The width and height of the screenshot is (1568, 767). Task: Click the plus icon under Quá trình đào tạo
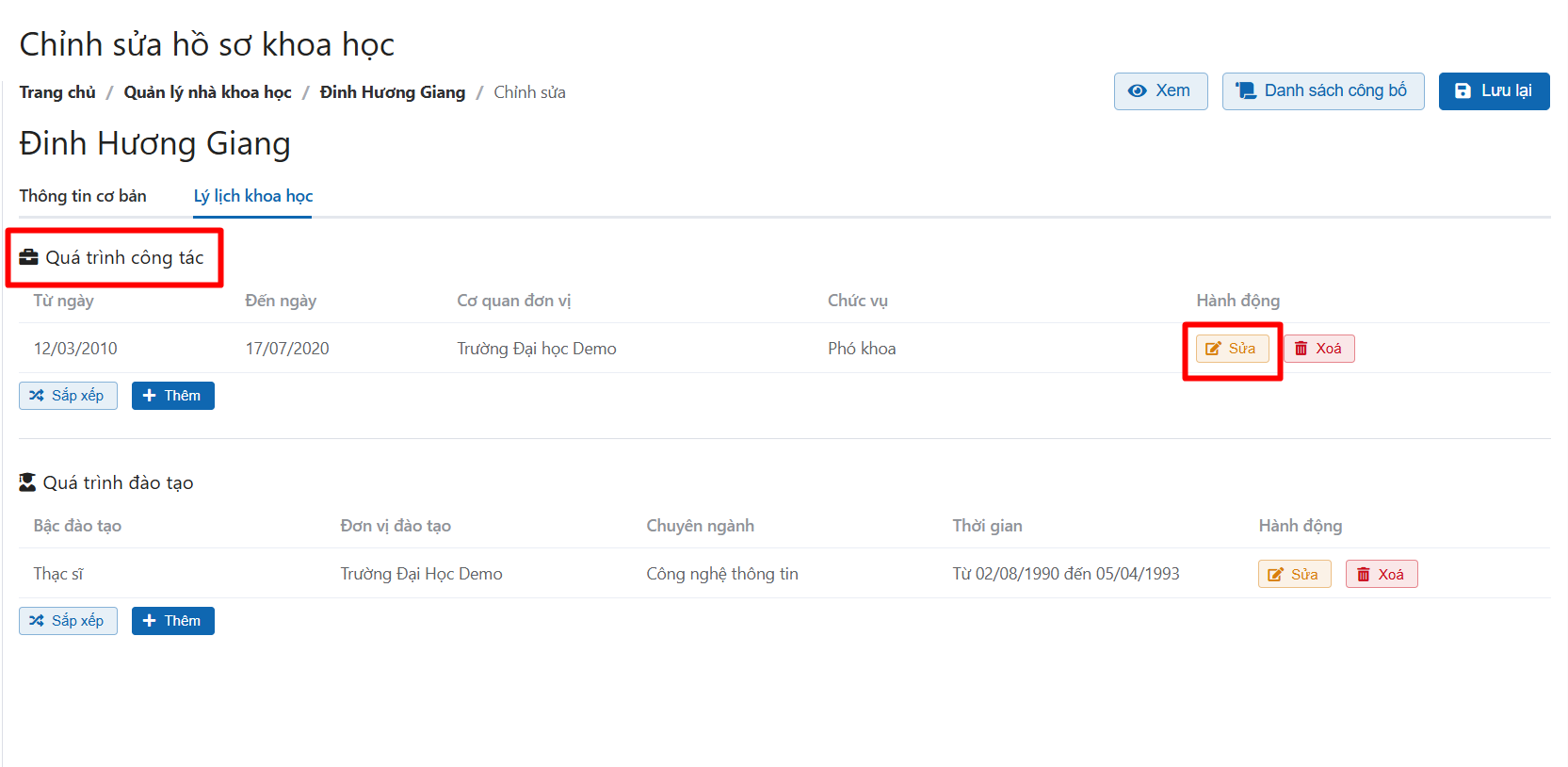click(x=149, y=621)
